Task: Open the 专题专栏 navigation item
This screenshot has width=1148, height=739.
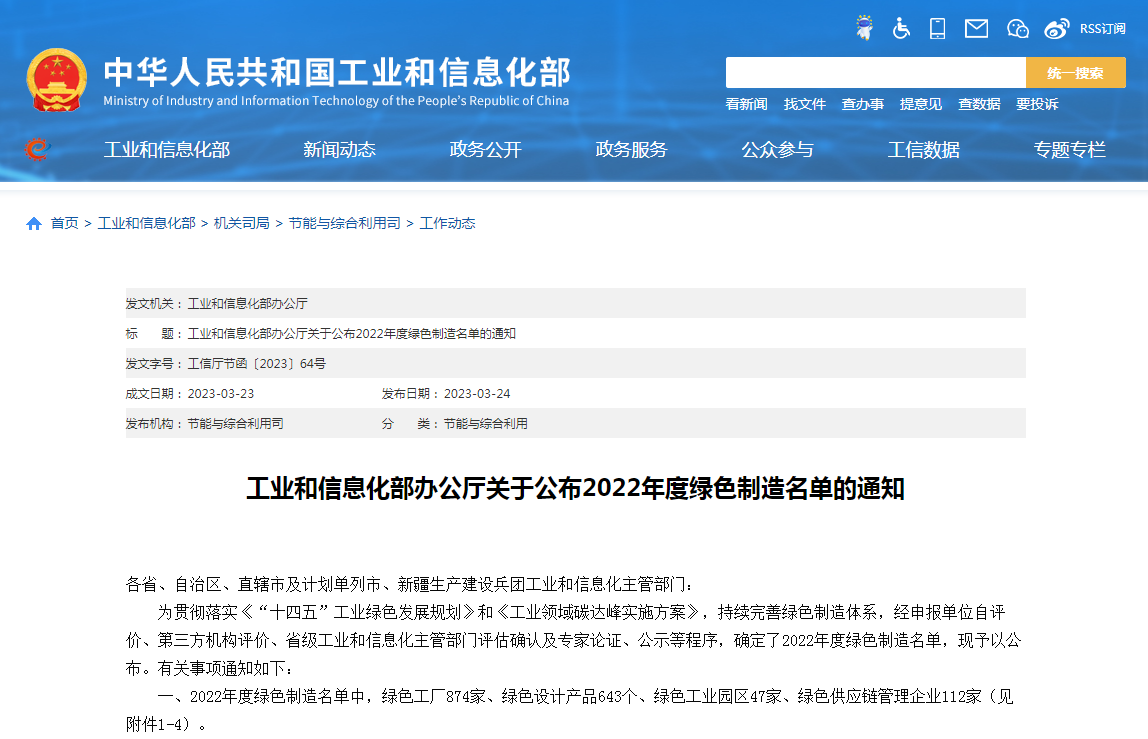Action: click(x=1070, y=150)
